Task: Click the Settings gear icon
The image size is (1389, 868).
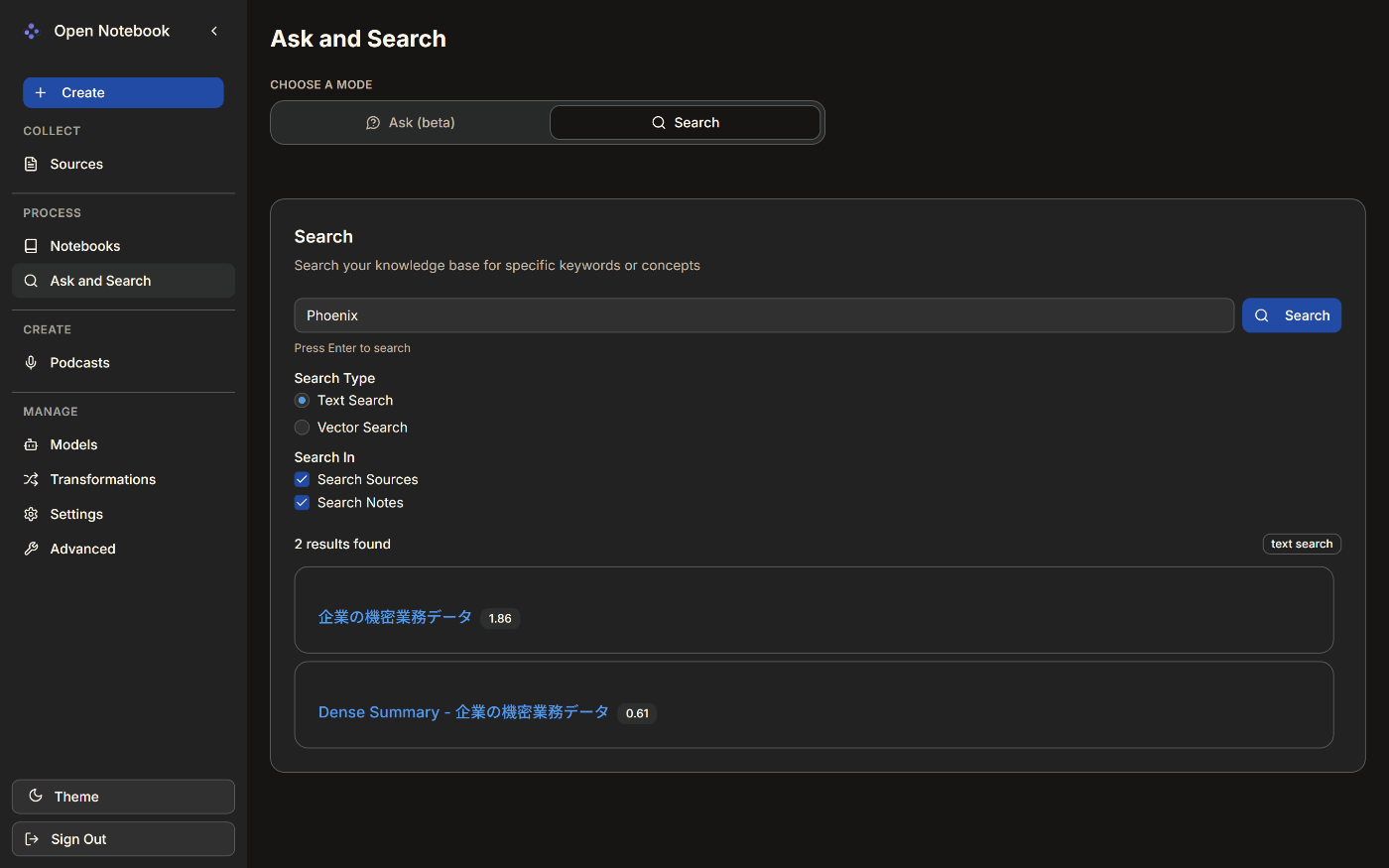Action: 31,515
